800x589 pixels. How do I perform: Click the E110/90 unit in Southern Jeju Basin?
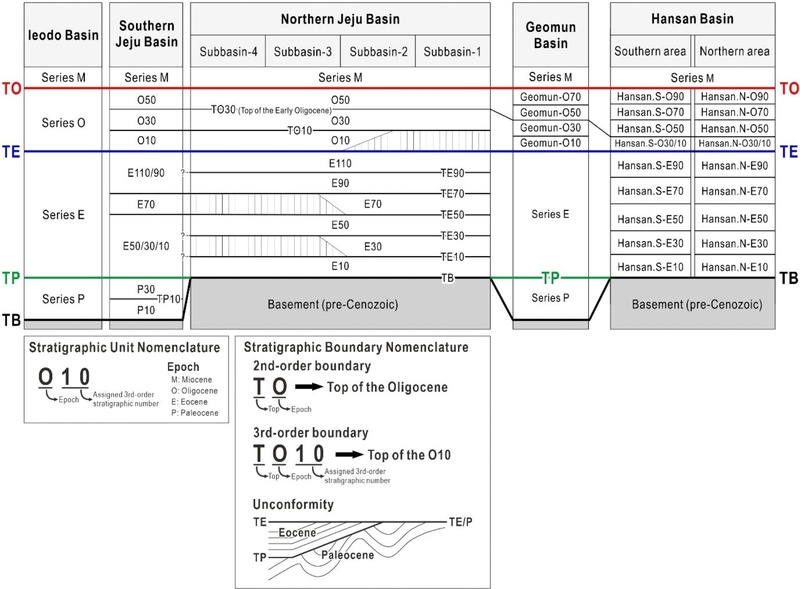(x=145, y=172)
